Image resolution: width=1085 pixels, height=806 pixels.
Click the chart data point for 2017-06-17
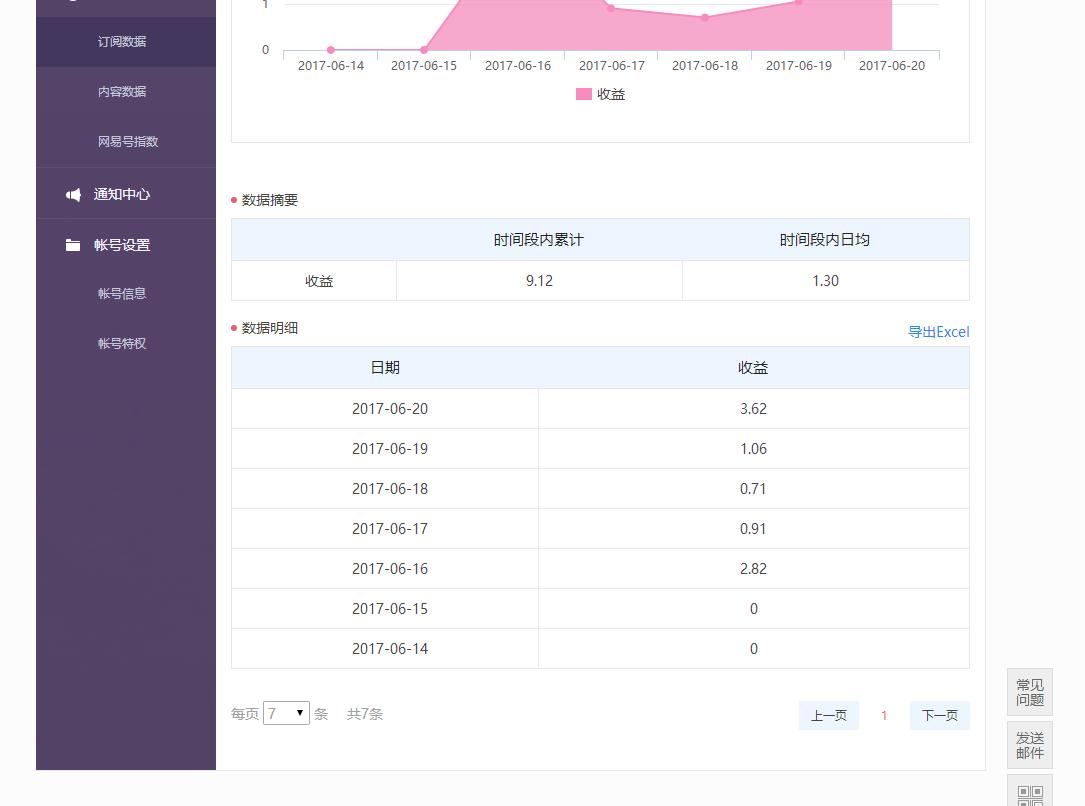pos(611,8)
